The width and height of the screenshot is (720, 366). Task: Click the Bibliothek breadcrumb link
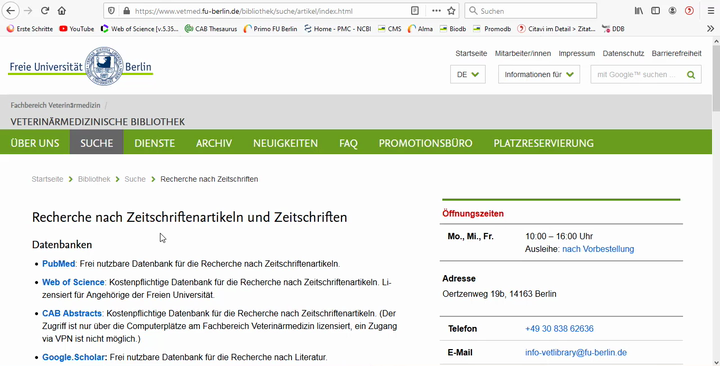pos(94,179)
